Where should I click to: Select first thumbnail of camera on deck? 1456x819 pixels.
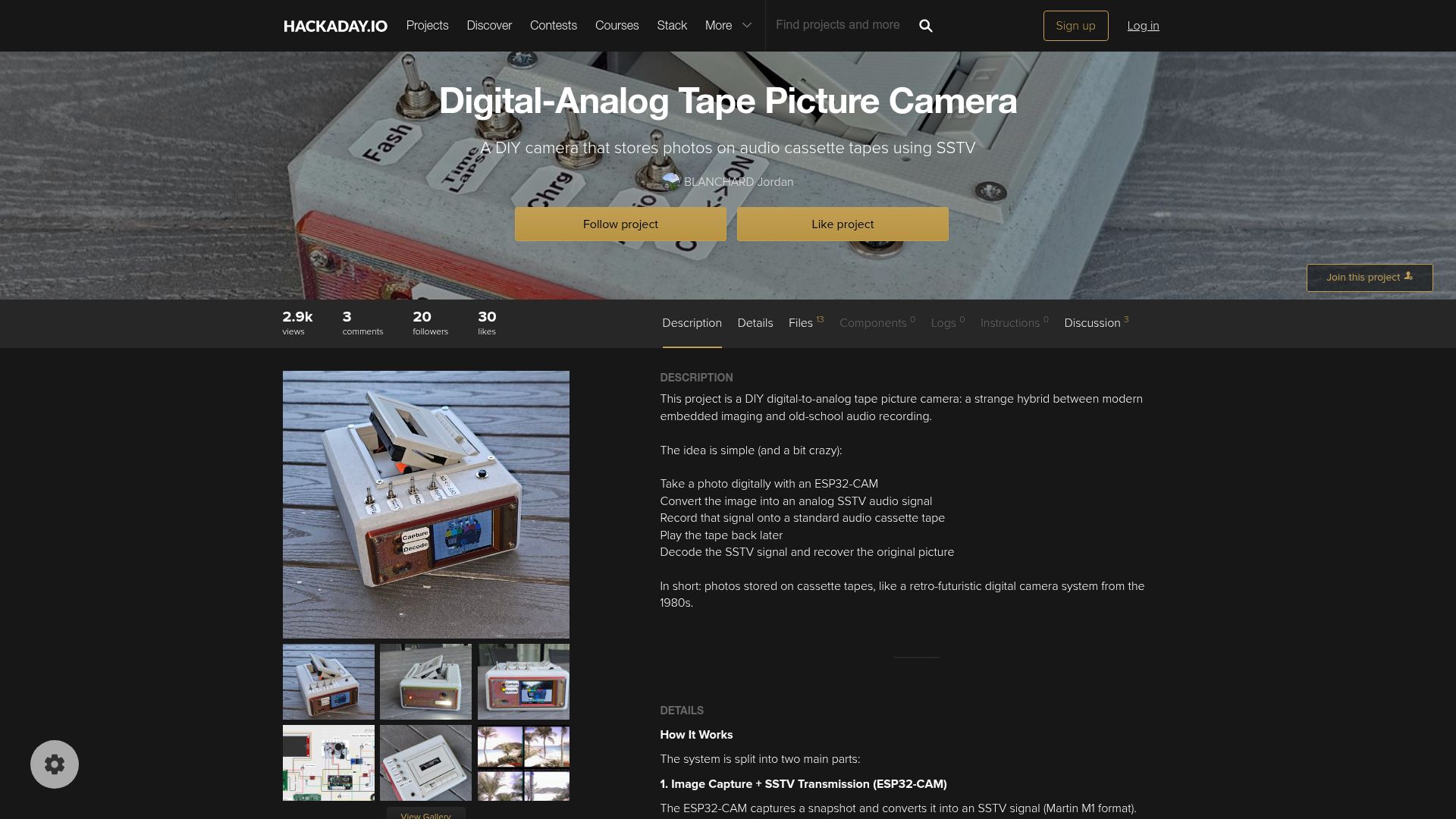pos(328,682)
